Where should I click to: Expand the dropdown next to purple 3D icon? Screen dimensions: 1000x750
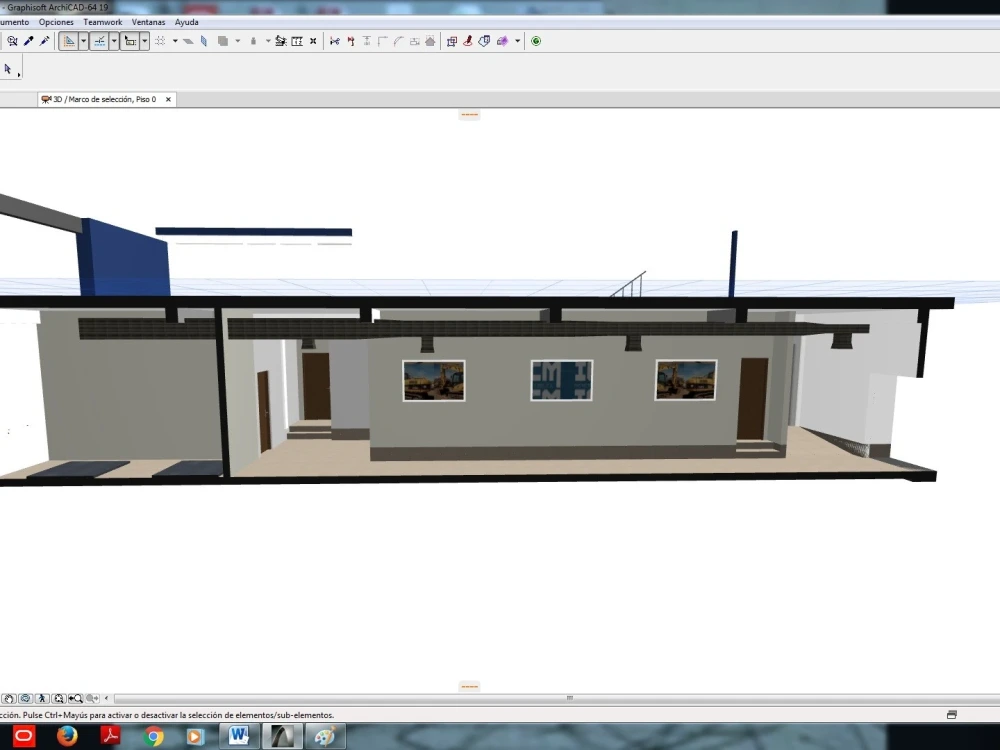517,41
